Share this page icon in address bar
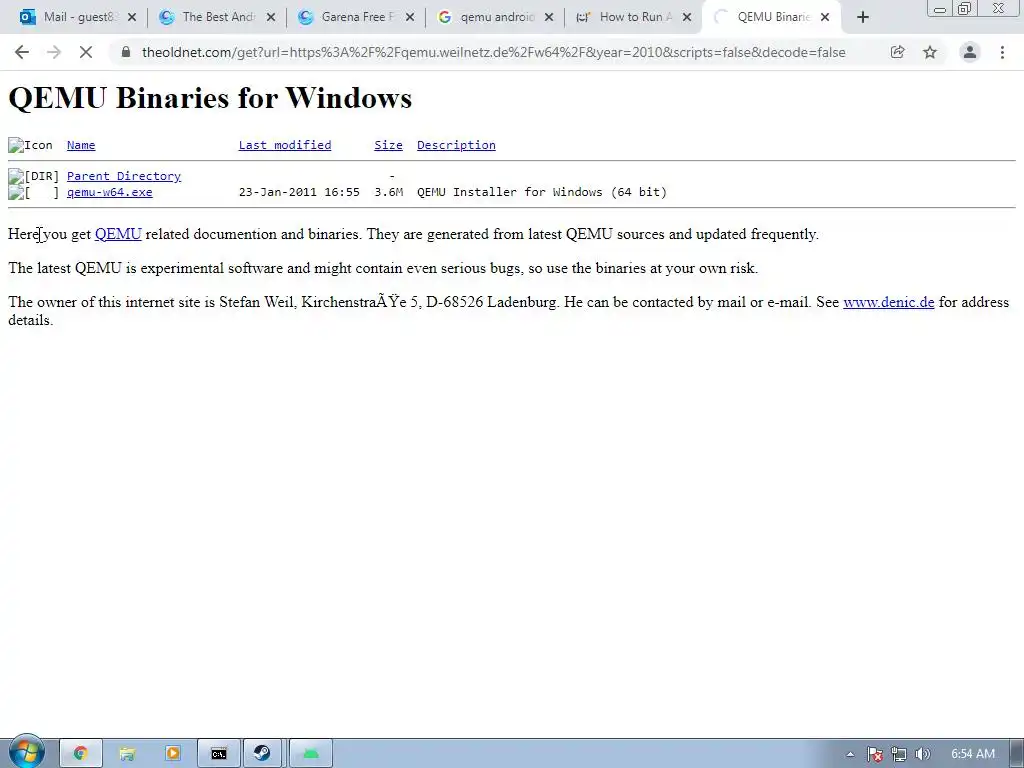The image size is (1024, 768). click(x=897, y=52)
